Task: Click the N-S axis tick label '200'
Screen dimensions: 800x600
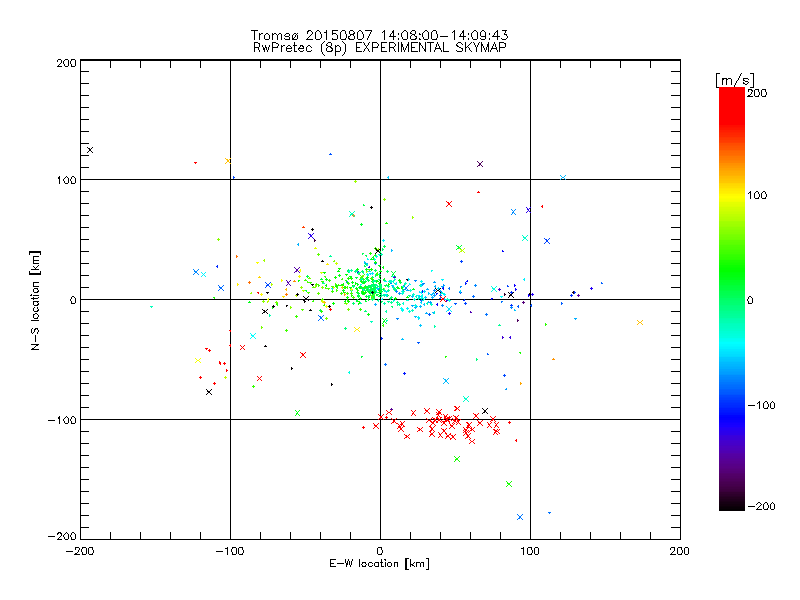Action: coord(66,63)
